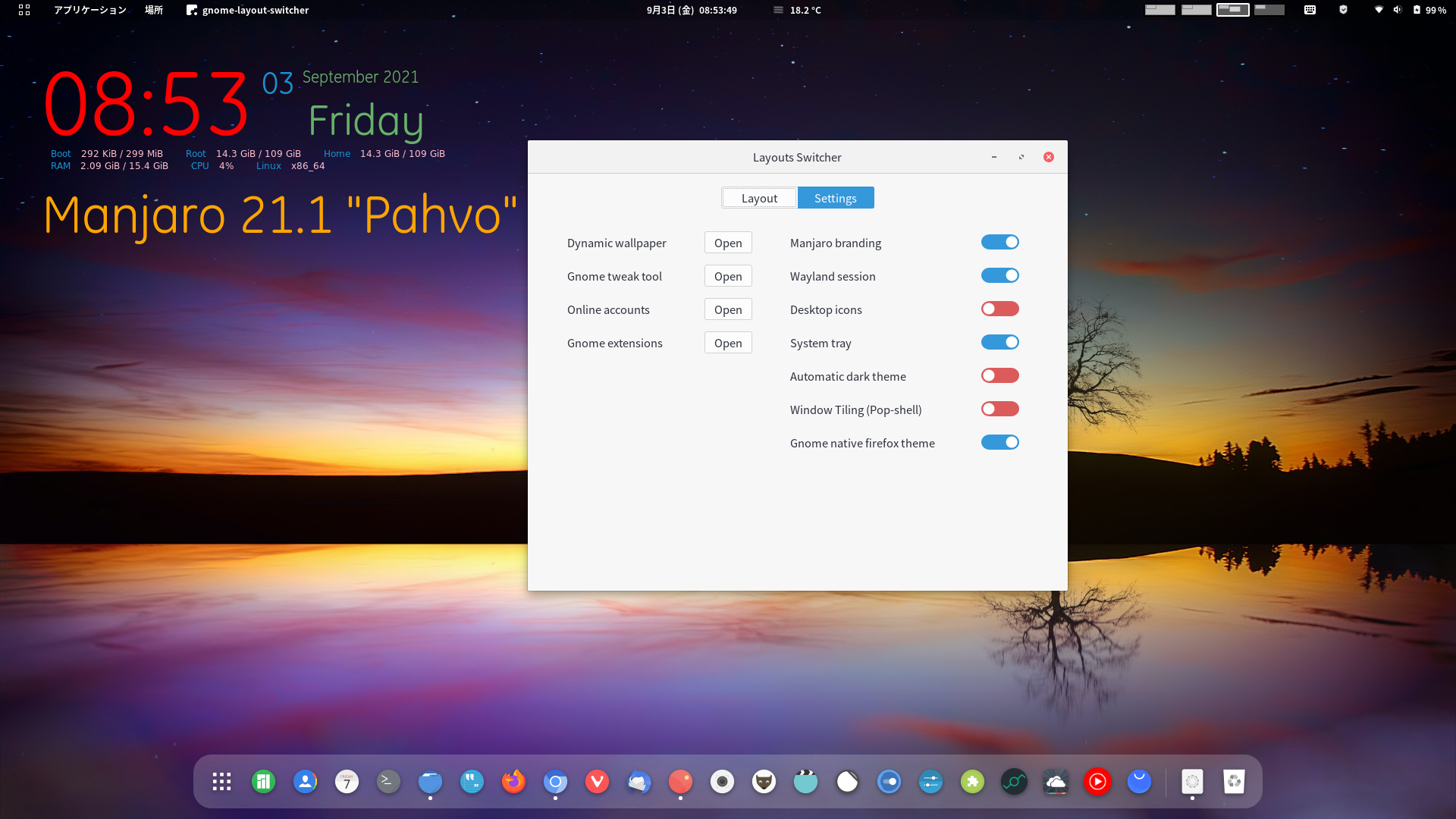Image resolution: width=1456 pixels, height=819 pixels.
Task: Open the green extensions puzzle icon
Action: (x=972, y=782)
